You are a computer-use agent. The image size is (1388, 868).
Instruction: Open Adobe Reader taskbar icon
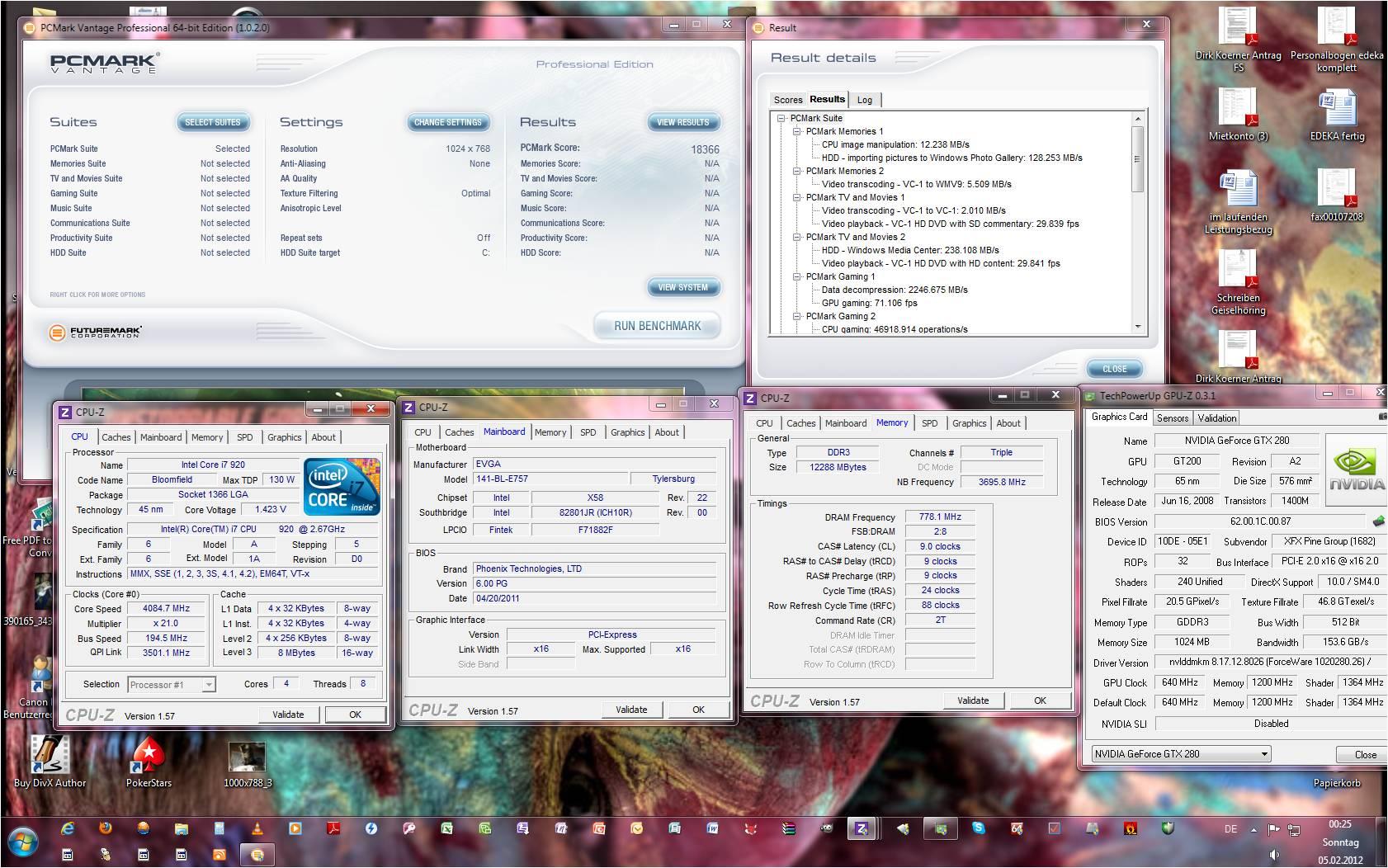pos(333,828)
